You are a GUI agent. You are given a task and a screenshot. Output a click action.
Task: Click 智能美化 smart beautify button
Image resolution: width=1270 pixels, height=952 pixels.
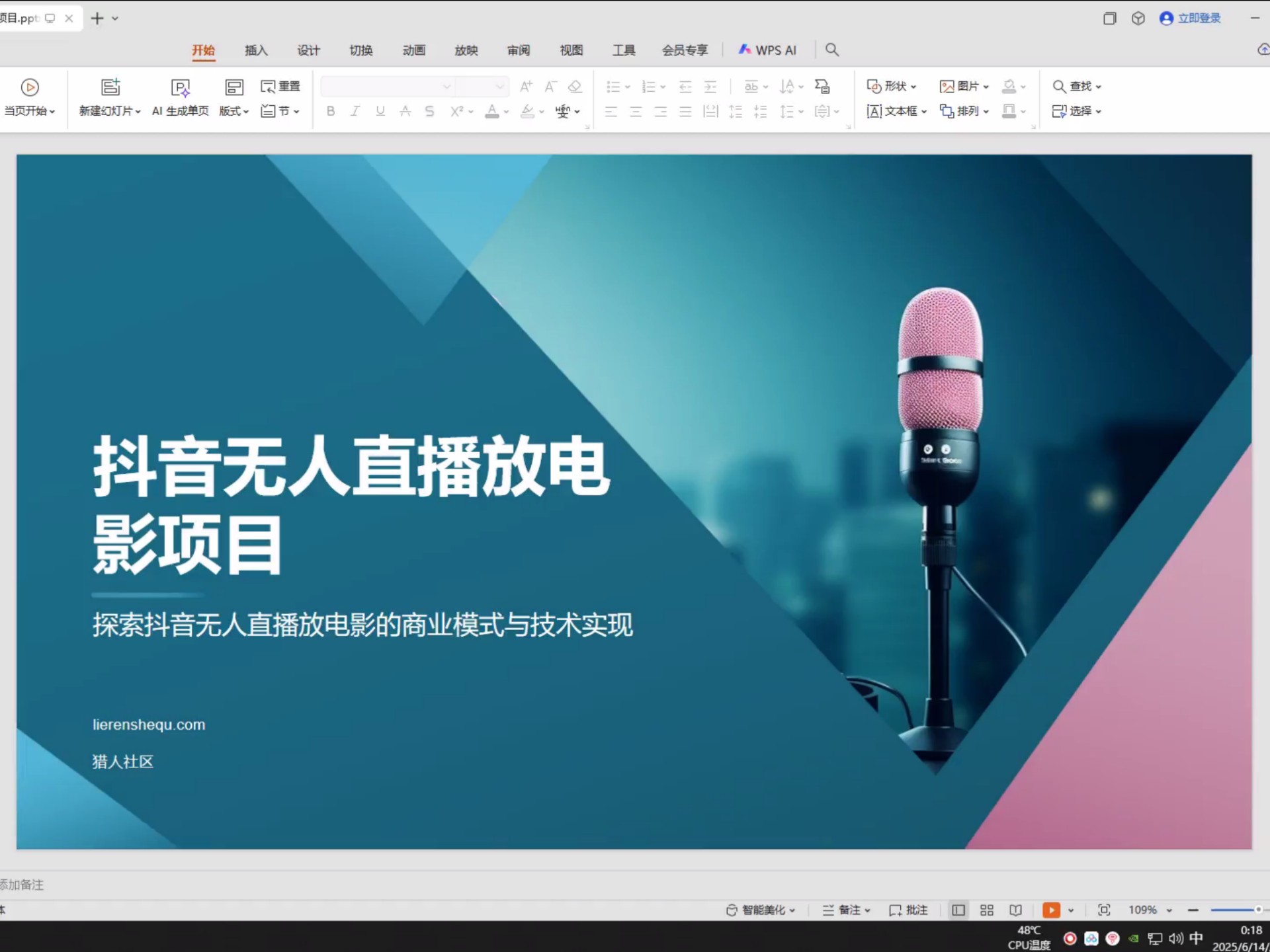[x=761, y=910]
